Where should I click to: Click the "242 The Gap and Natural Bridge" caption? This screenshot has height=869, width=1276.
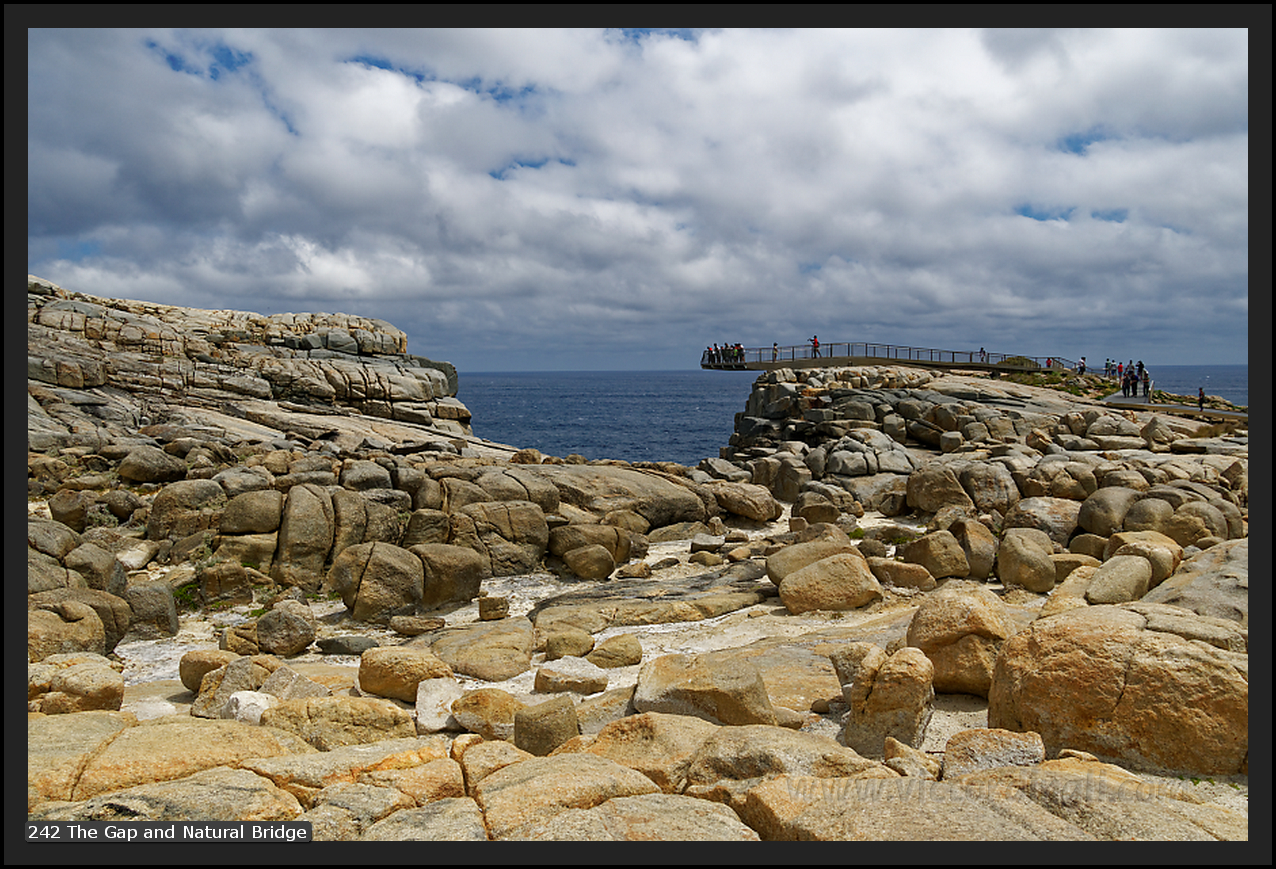coord(168,832)
